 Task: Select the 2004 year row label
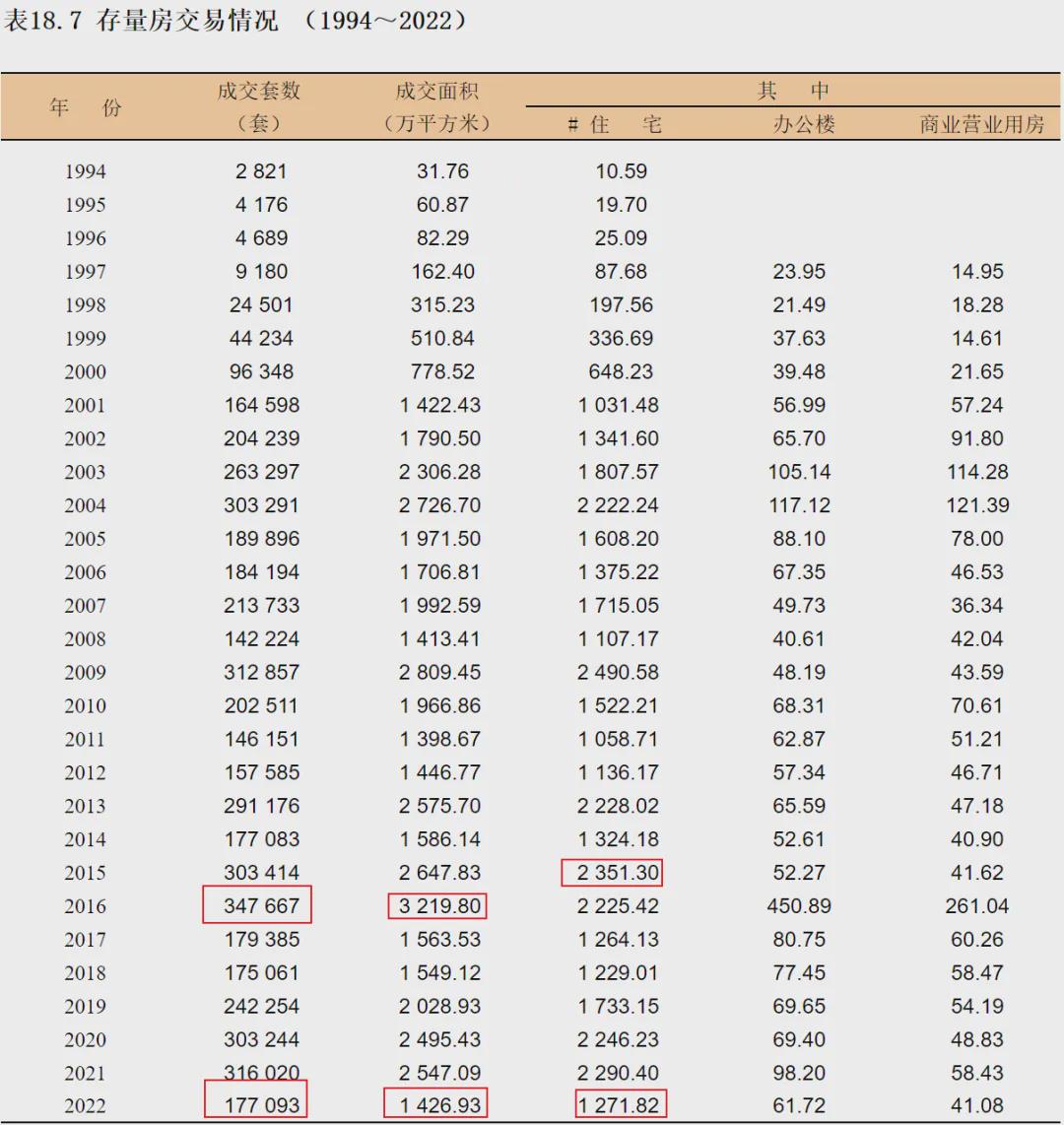pos(86,505)
